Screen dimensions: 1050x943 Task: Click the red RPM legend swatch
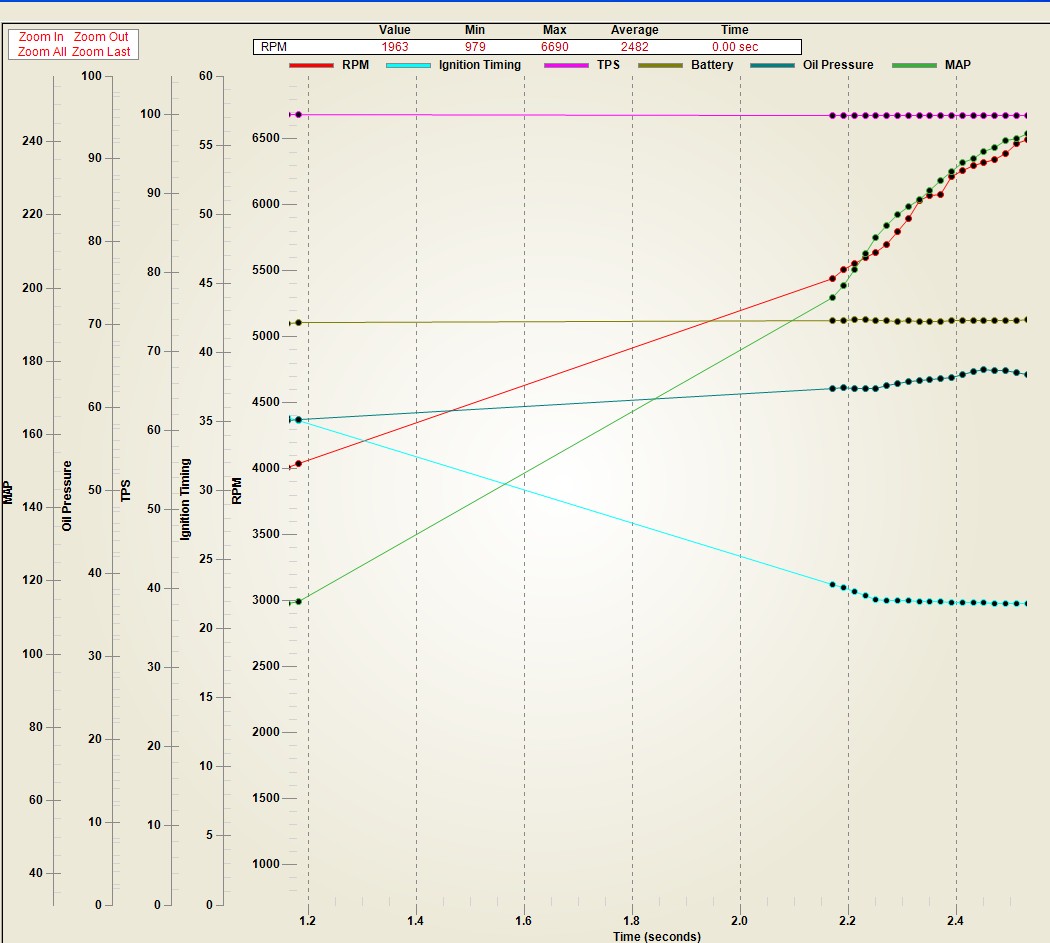click(311, 65)
